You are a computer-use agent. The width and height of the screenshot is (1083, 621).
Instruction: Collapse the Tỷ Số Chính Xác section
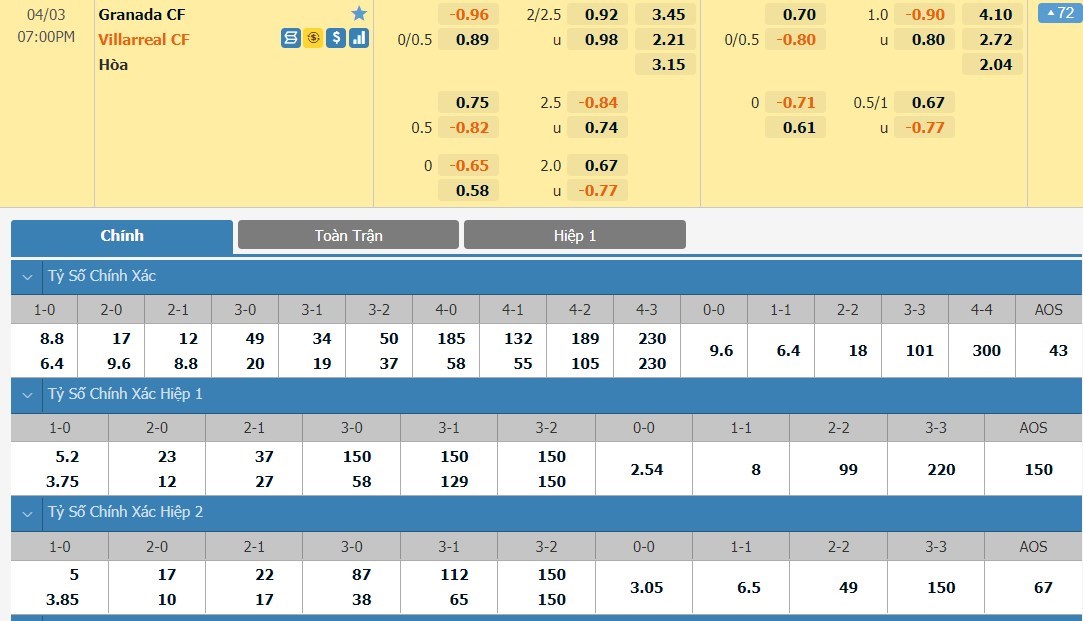(x=26, y=276)
